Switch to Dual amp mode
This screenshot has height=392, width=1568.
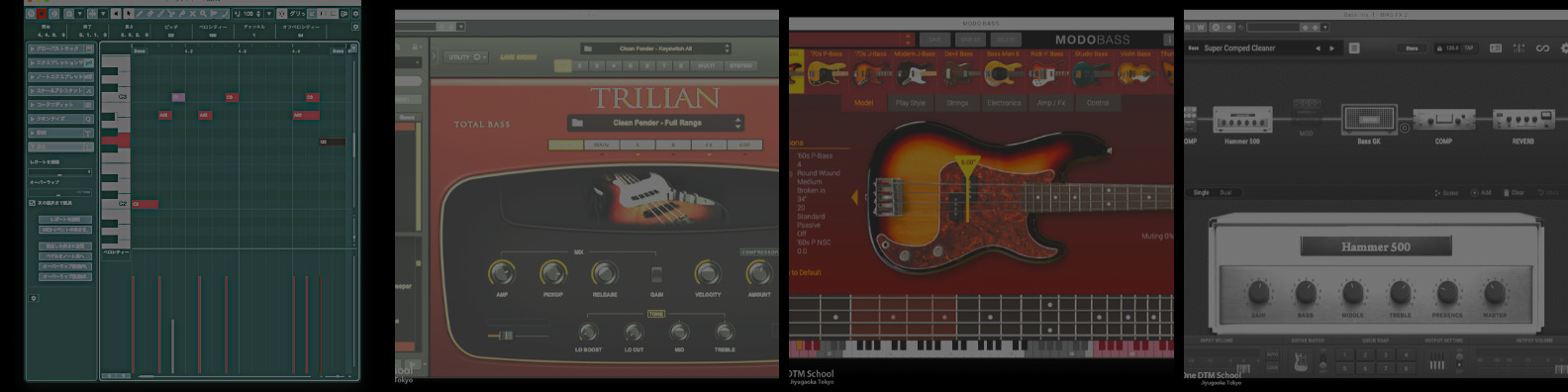coord(1225,193)
